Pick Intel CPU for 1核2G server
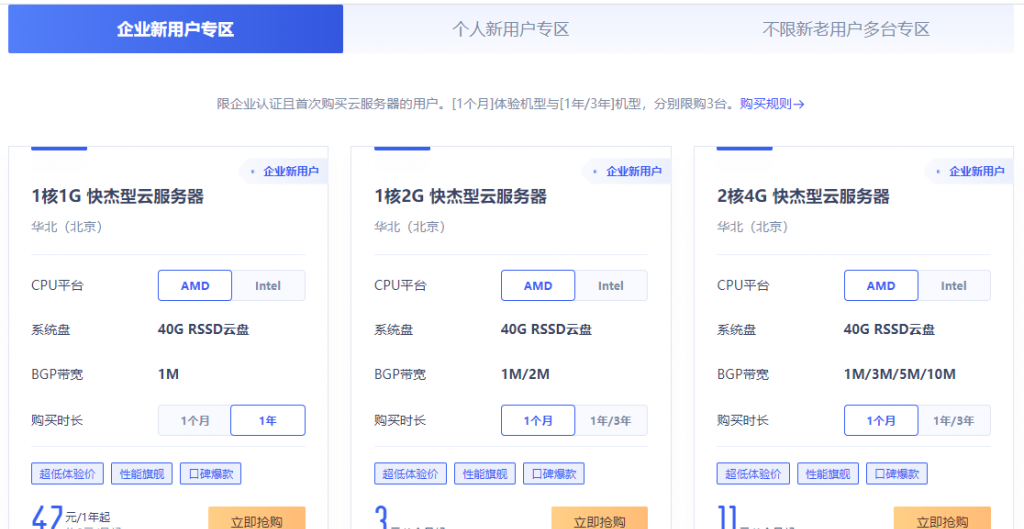1024x529 pixels. (611, 286)
